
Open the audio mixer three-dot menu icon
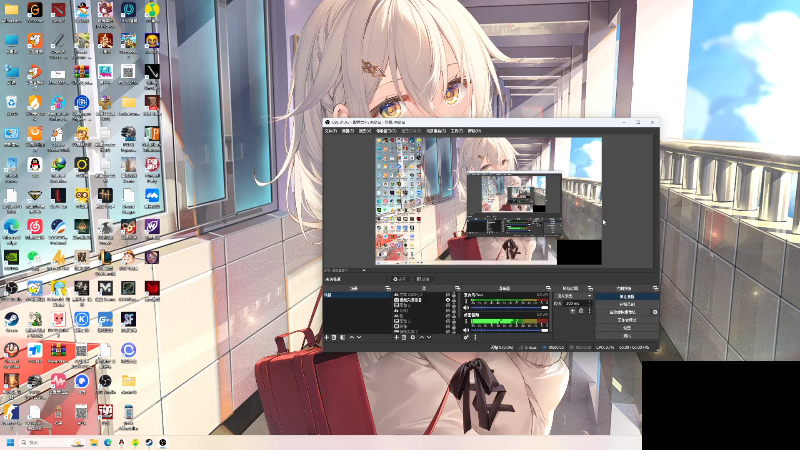(476, 337)
